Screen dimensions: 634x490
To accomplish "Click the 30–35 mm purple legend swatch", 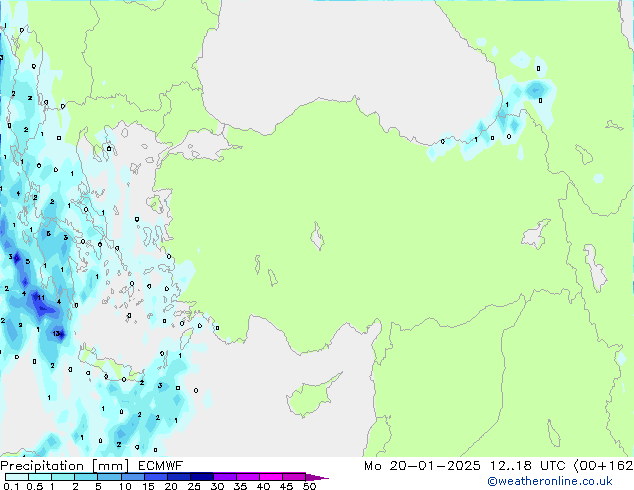I will (x=225, y=477).
